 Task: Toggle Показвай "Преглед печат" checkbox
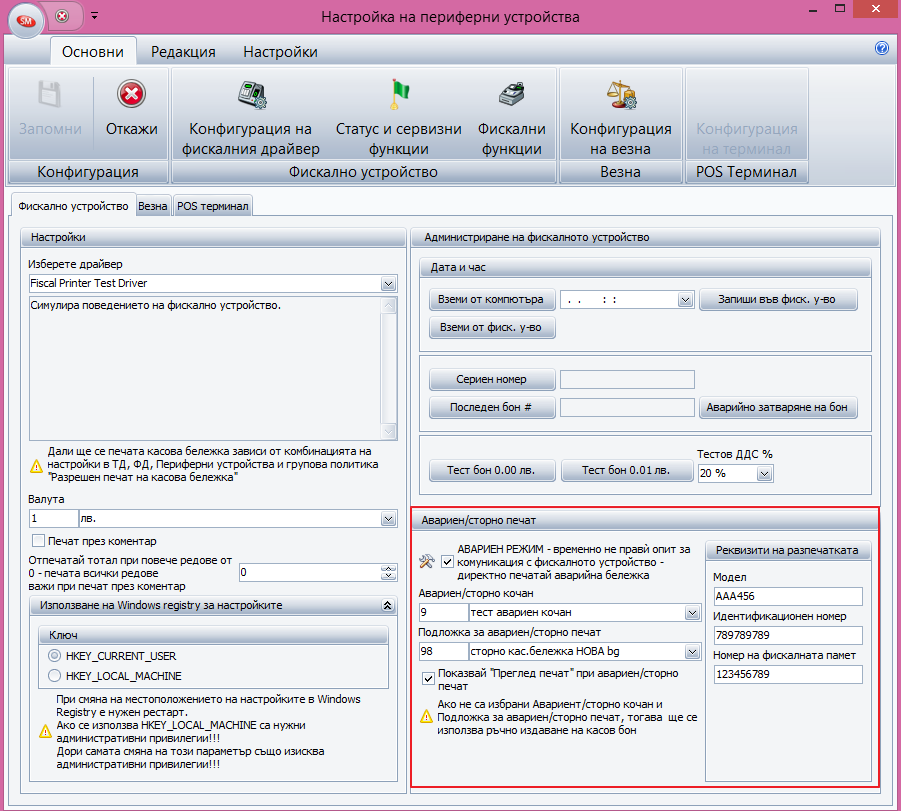click(428, 678)
